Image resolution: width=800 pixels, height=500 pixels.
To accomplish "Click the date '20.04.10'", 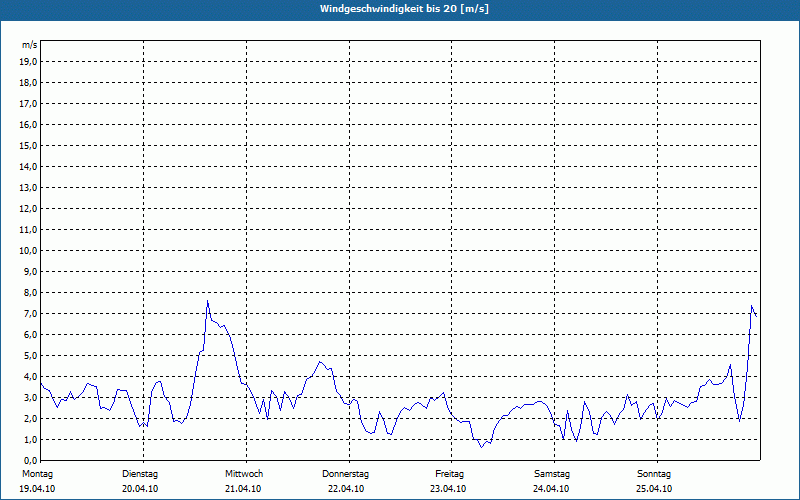I will coord(140,489).
